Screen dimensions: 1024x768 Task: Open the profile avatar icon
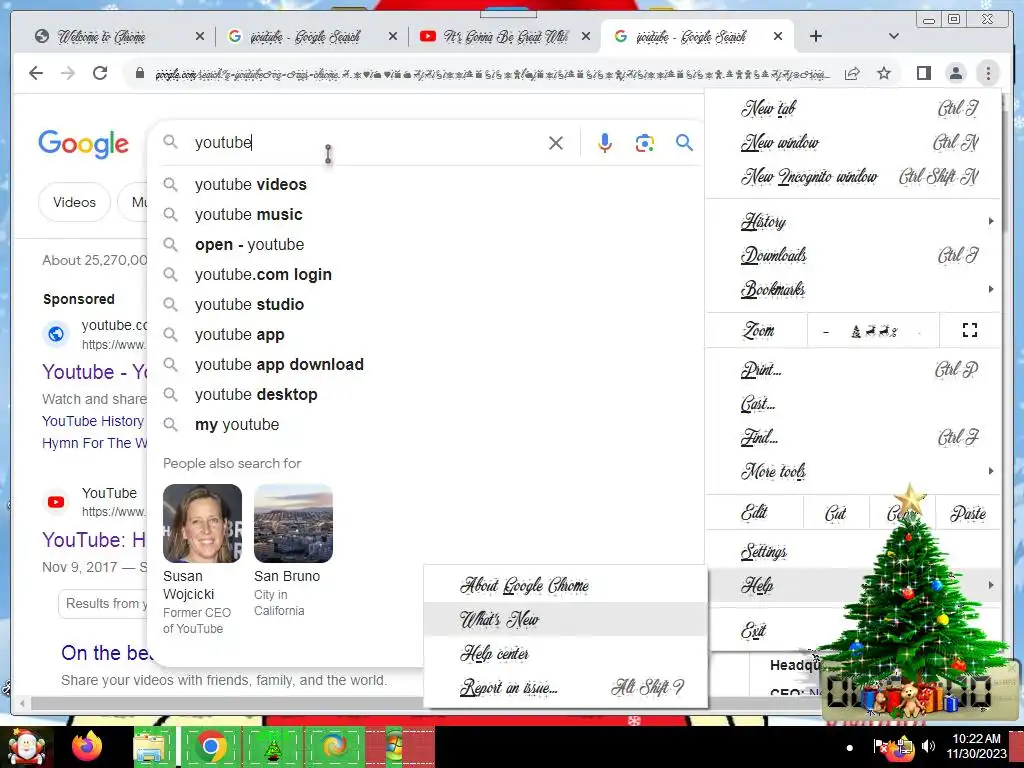click(x=955, y=73)
